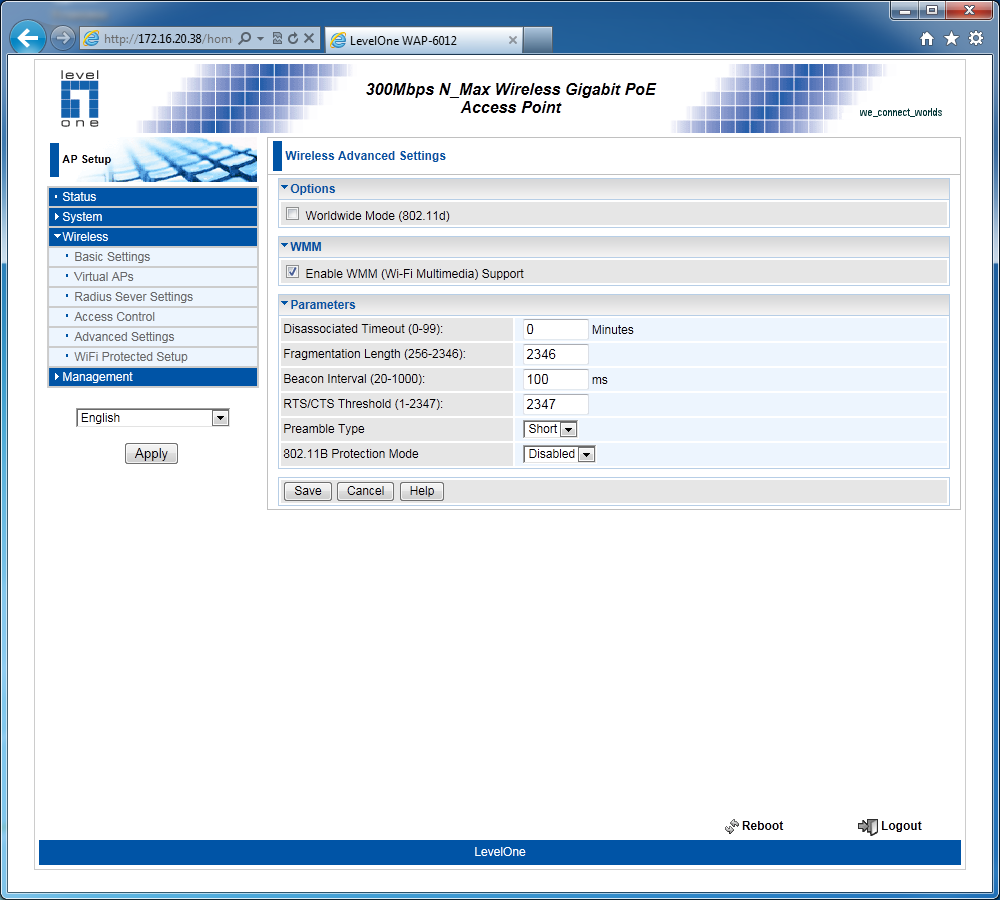Click the Fragmentation Length input field
1000x900 pixels.
point(555,355)
